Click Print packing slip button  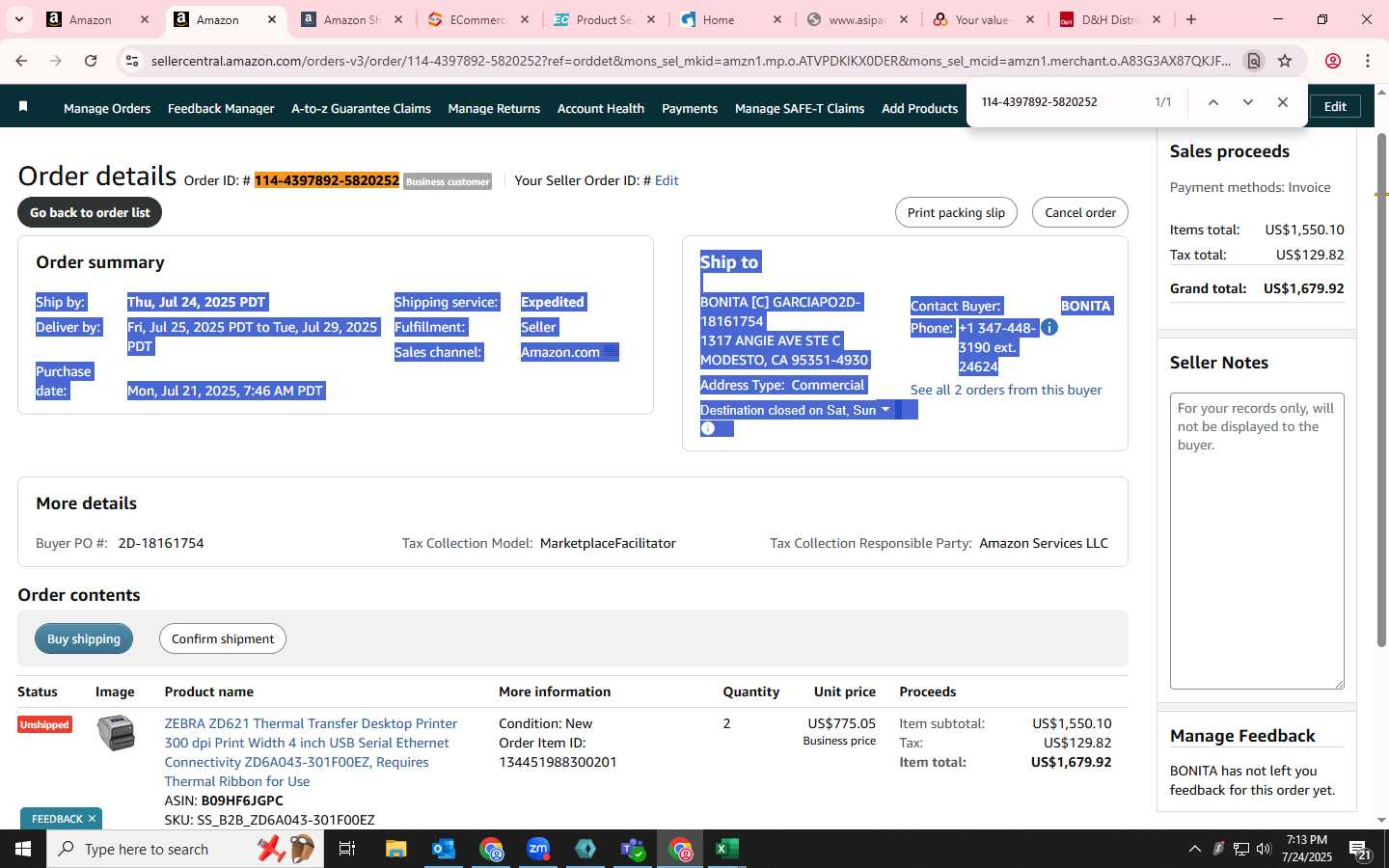click(x=956, y=212)
